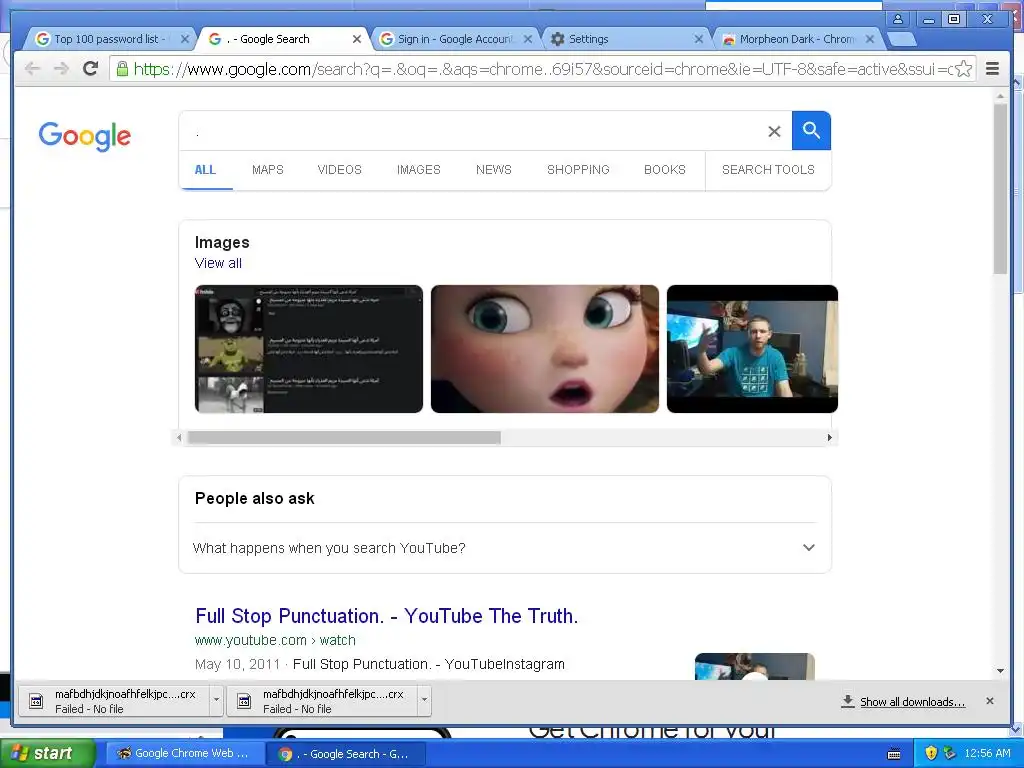Click the green padlock security icon
Viewport: 1024px width, 768px height.
pos(122,68)
